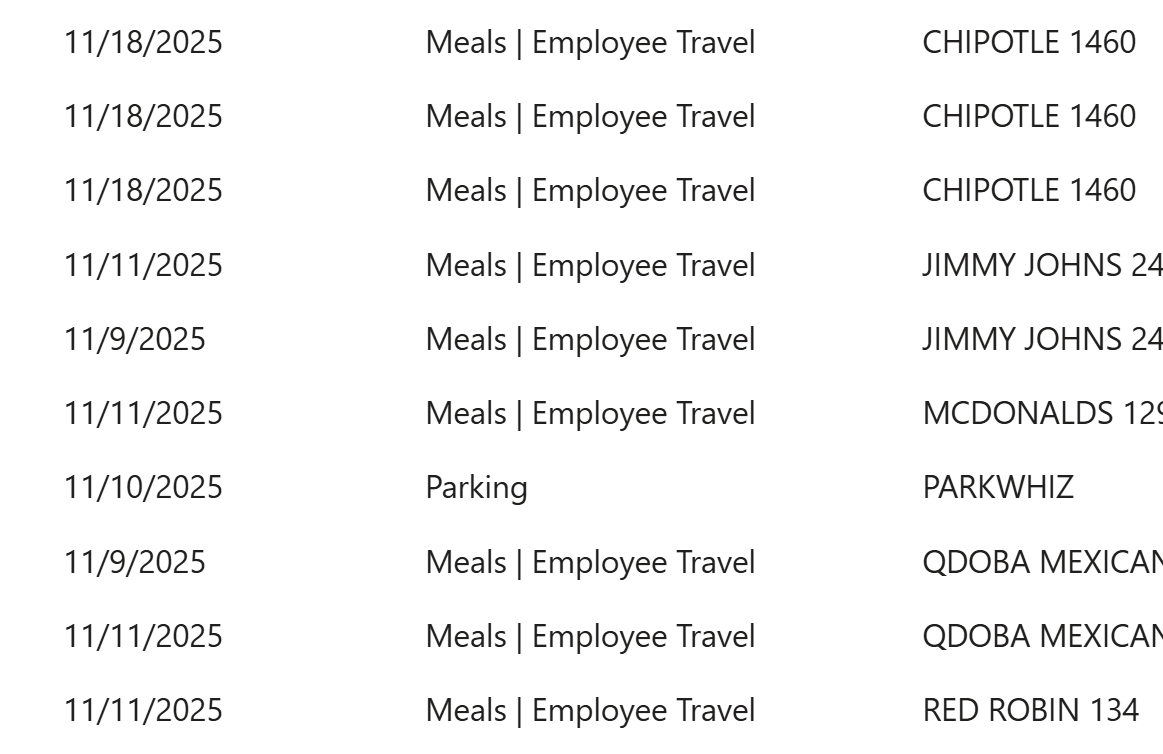Select the Meals category in the Red Robin row
This screenshot has width=1163, height=754.
[590, 711]
